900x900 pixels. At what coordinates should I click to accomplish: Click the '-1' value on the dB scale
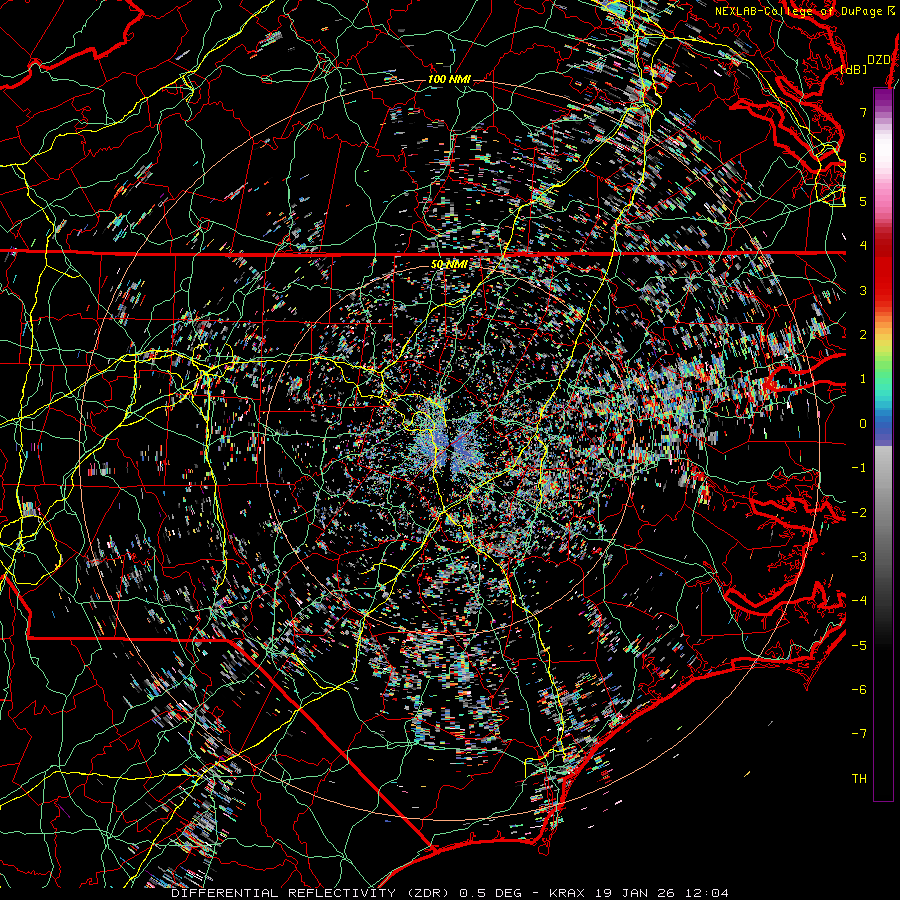point(859,468)
